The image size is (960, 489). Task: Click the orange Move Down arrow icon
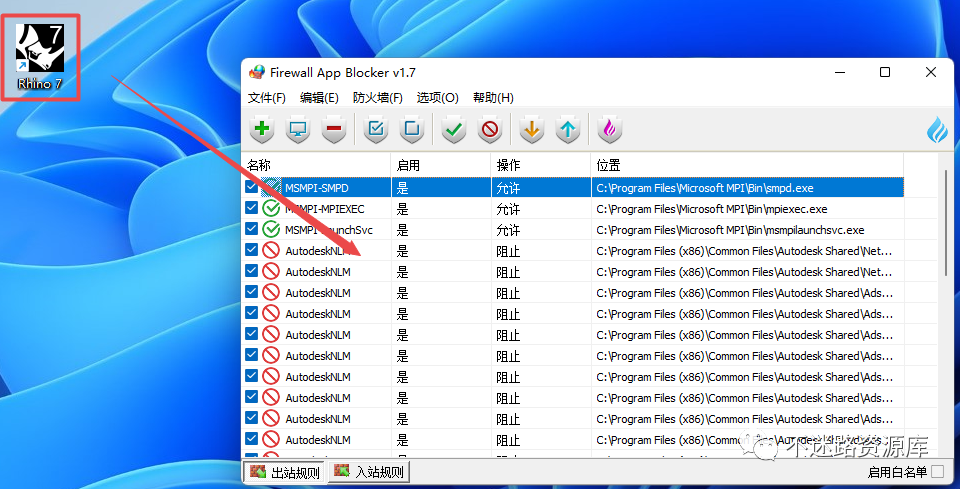(531, 129)
